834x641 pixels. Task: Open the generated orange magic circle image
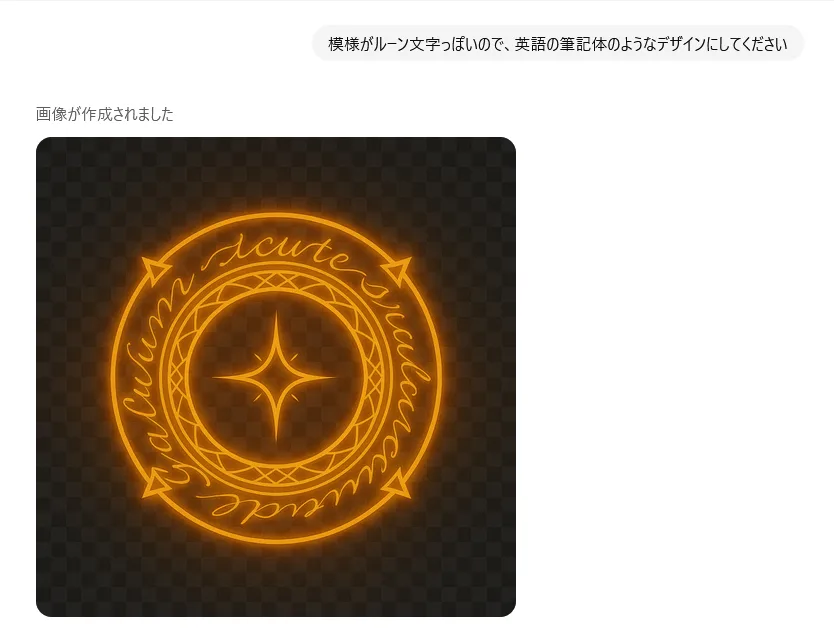pos(276,377)
